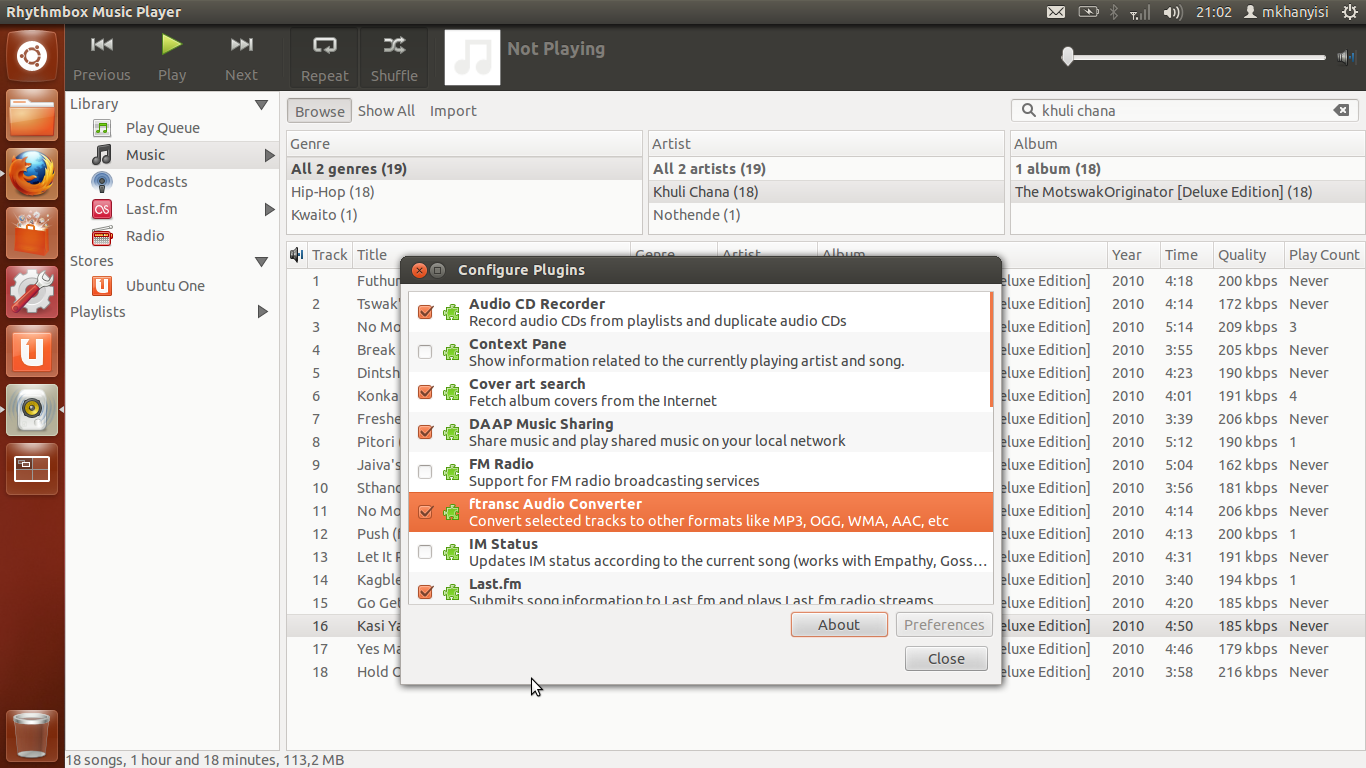1366x768 pixels.
Task: Select The MotswakOriginator album entry
Action: 1187,192
